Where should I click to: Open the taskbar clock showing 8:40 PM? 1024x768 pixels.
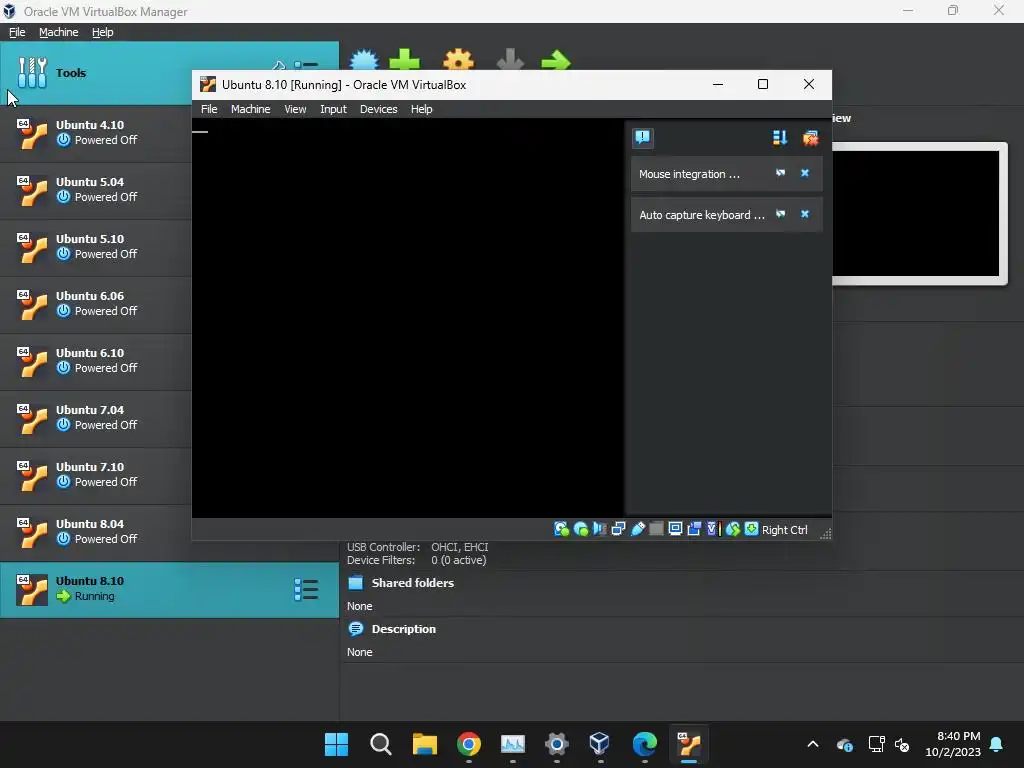click(x=953, y=744)
